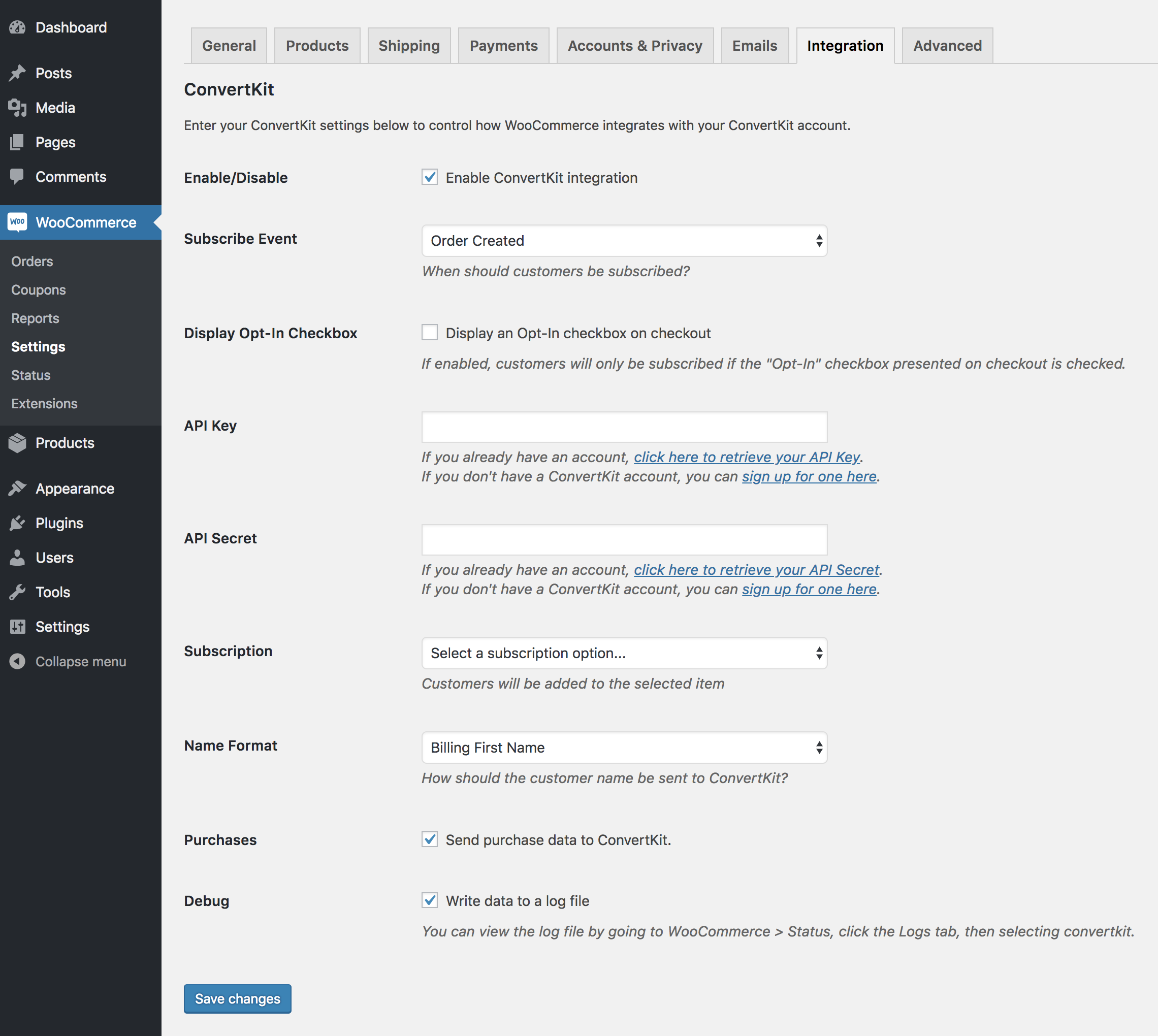
Task: Uncheck Write data to a log file
Action: [429, 900]
